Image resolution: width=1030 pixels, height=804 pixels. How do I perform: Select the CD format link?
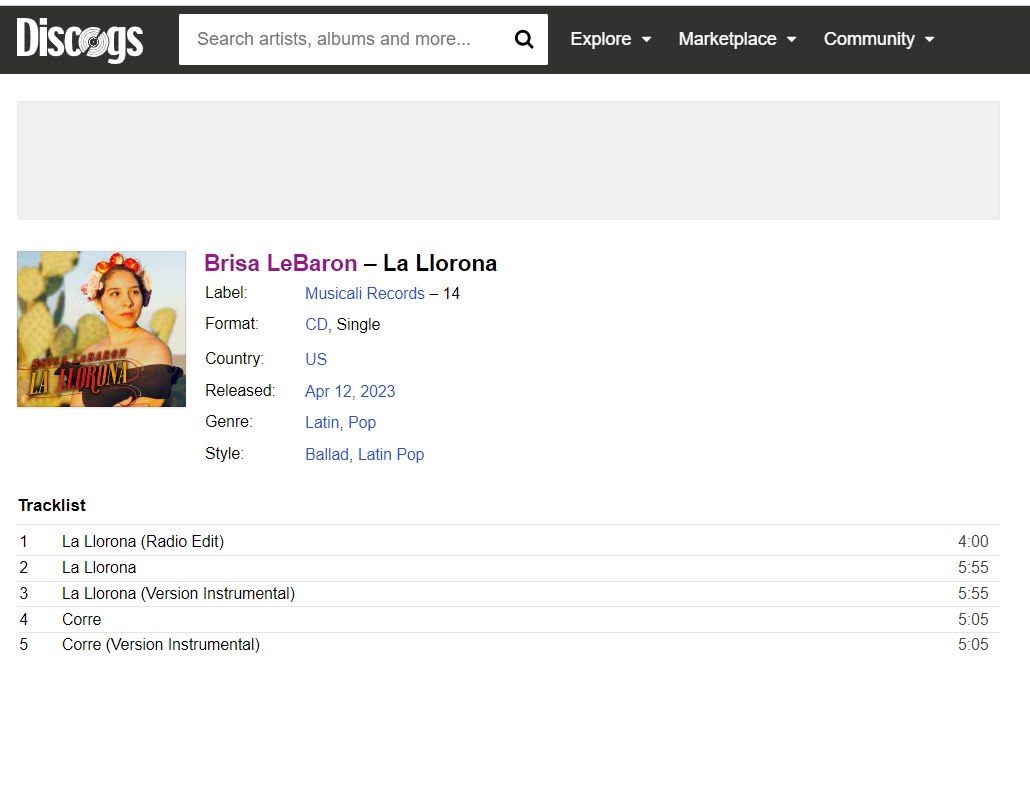coord(317,324)
